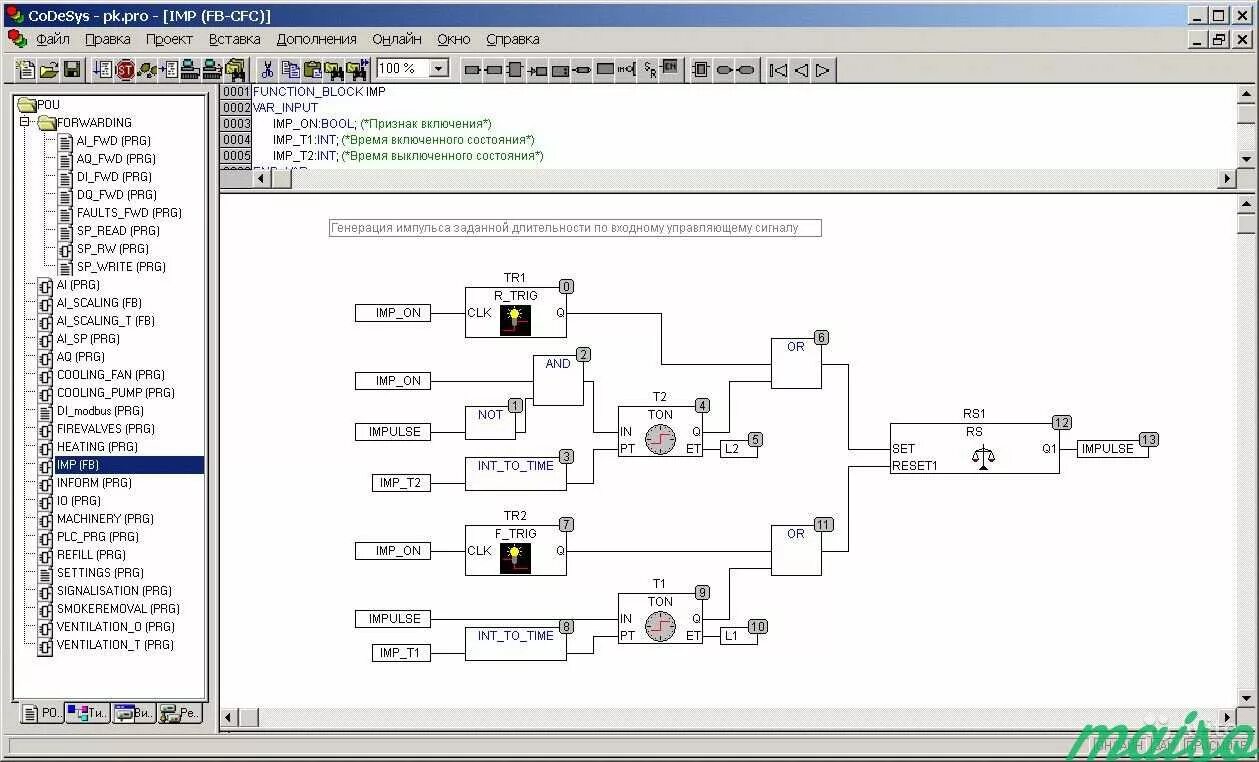This screenshot has width=1259, height=762.
Task: Select COOLING_FAN (PRG) in the tree
Action: coord(111,375)
